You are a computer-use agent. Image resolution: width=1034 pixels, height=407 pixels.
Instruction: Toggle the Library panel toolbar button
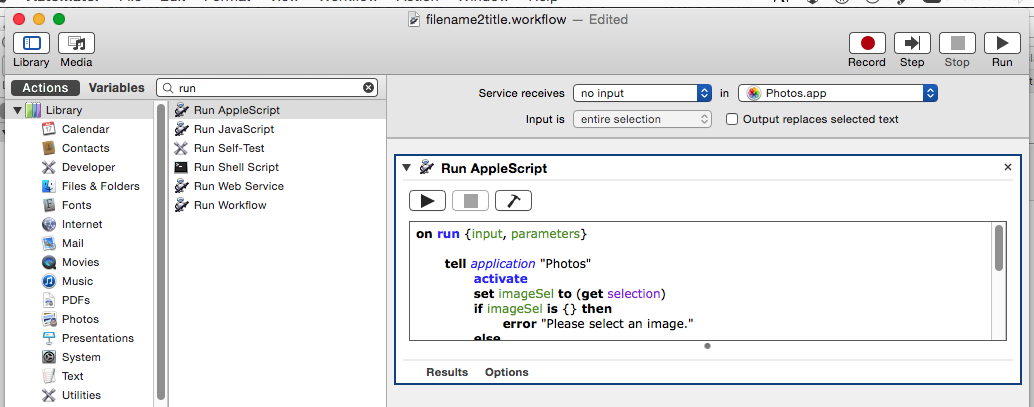pyautogui.click(x=31, y=44)
